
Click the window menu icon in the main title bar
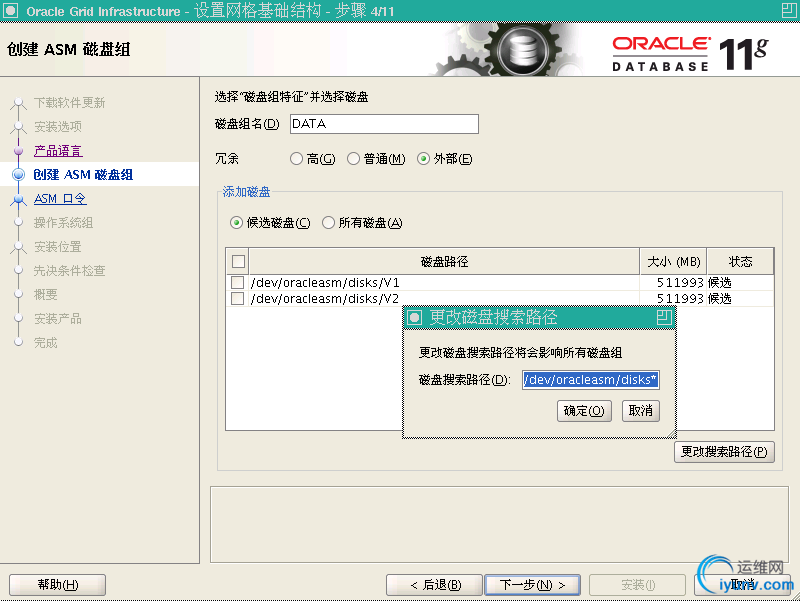point(10,11)
